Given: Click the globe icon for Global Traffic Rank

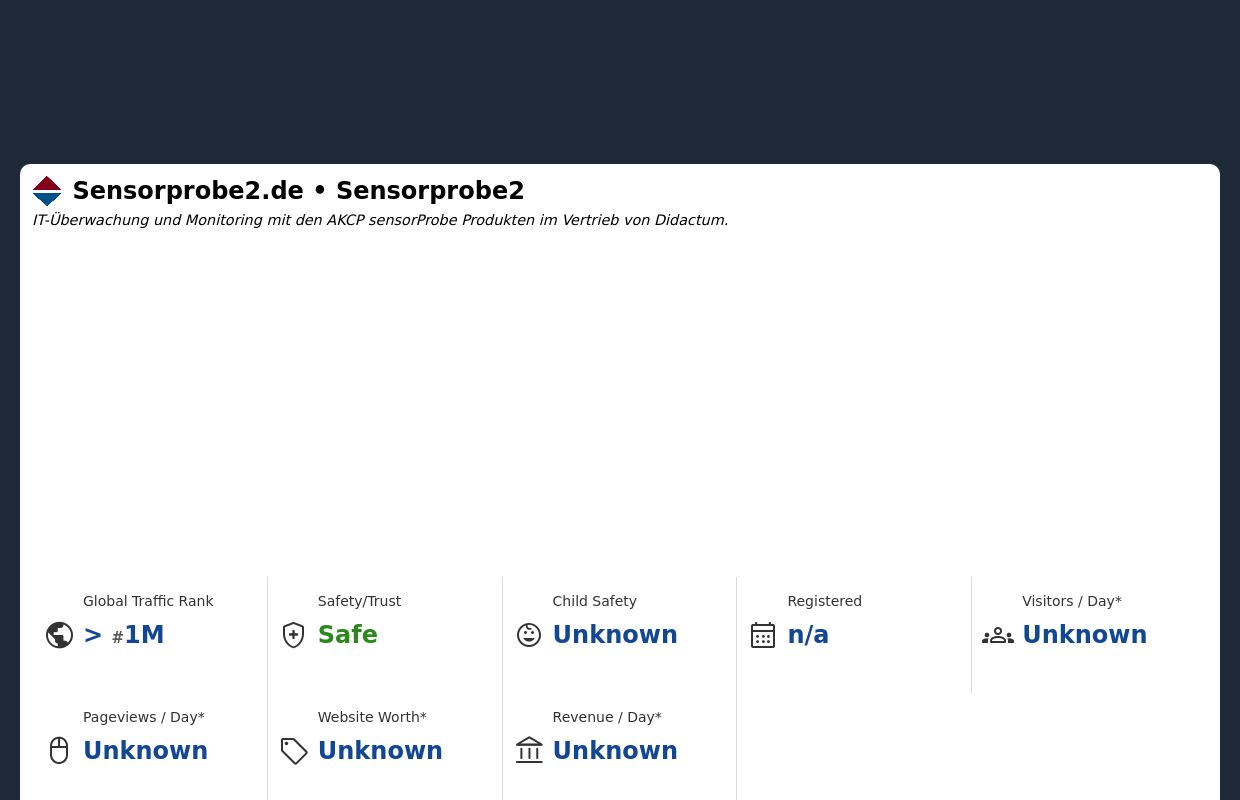Looking at the screenshot, I should (59, 635).
